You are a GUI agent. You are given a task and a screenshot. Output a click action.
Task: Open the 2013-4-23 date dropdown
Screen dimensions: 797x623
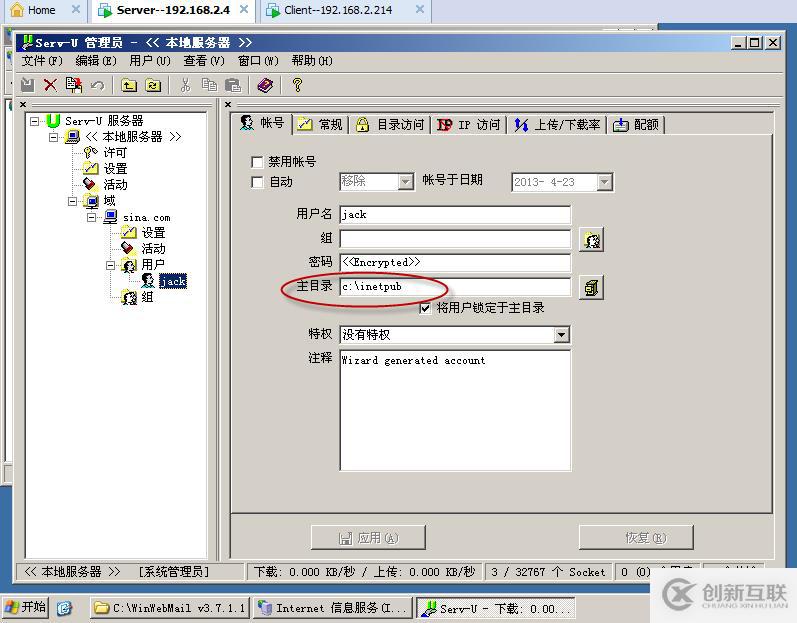(604, 182)
